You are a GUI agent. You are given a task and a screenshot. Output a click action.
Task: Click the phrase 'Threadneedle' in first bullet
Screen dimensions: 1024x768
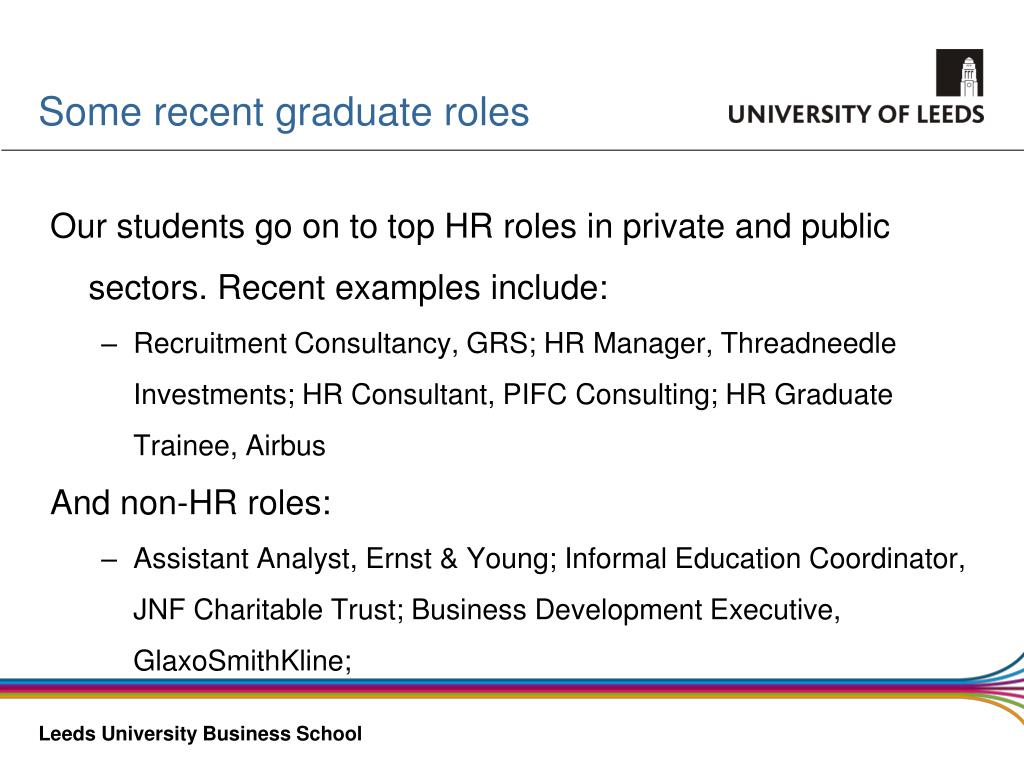[808, 344]
